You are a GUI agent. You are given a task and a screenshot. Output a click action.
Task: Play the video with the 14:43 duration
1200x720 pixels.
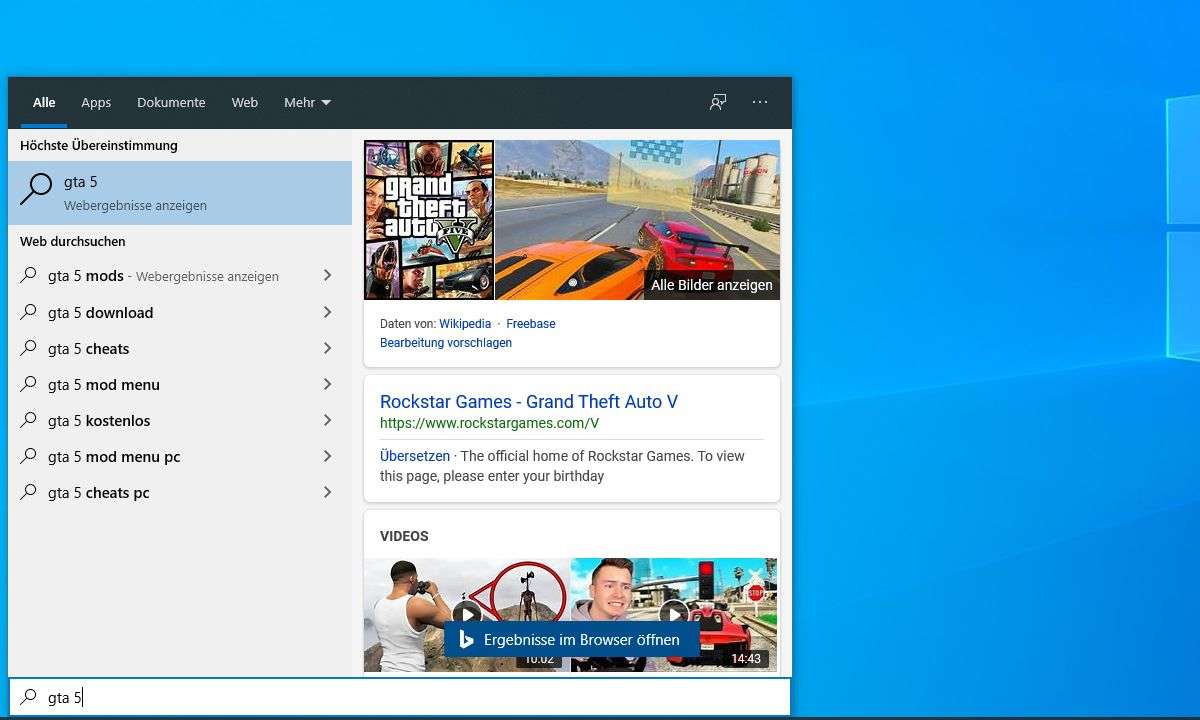tap(674, 614)
